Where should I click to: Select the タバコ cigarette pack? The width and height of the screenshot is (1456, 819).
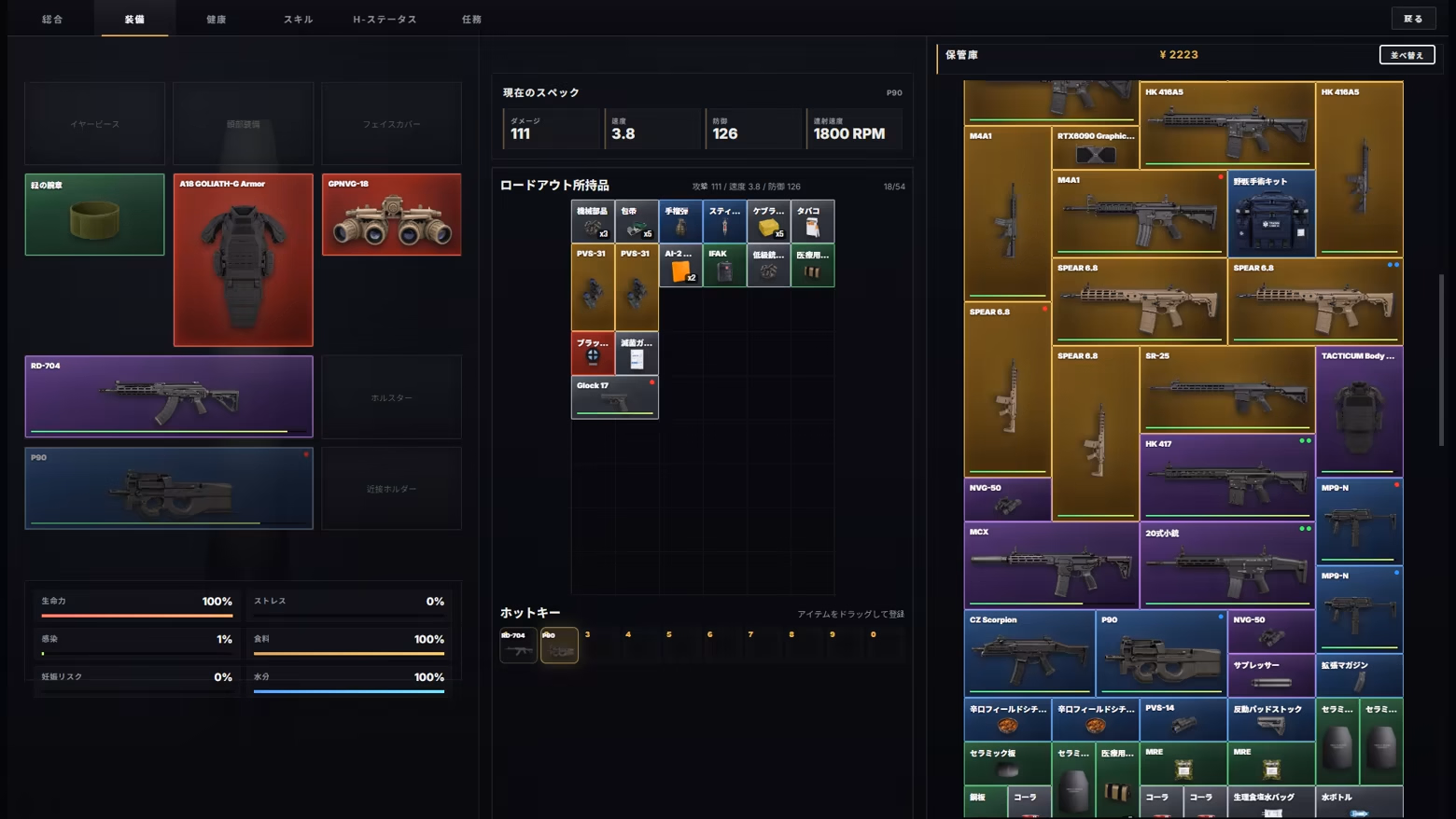812,221
